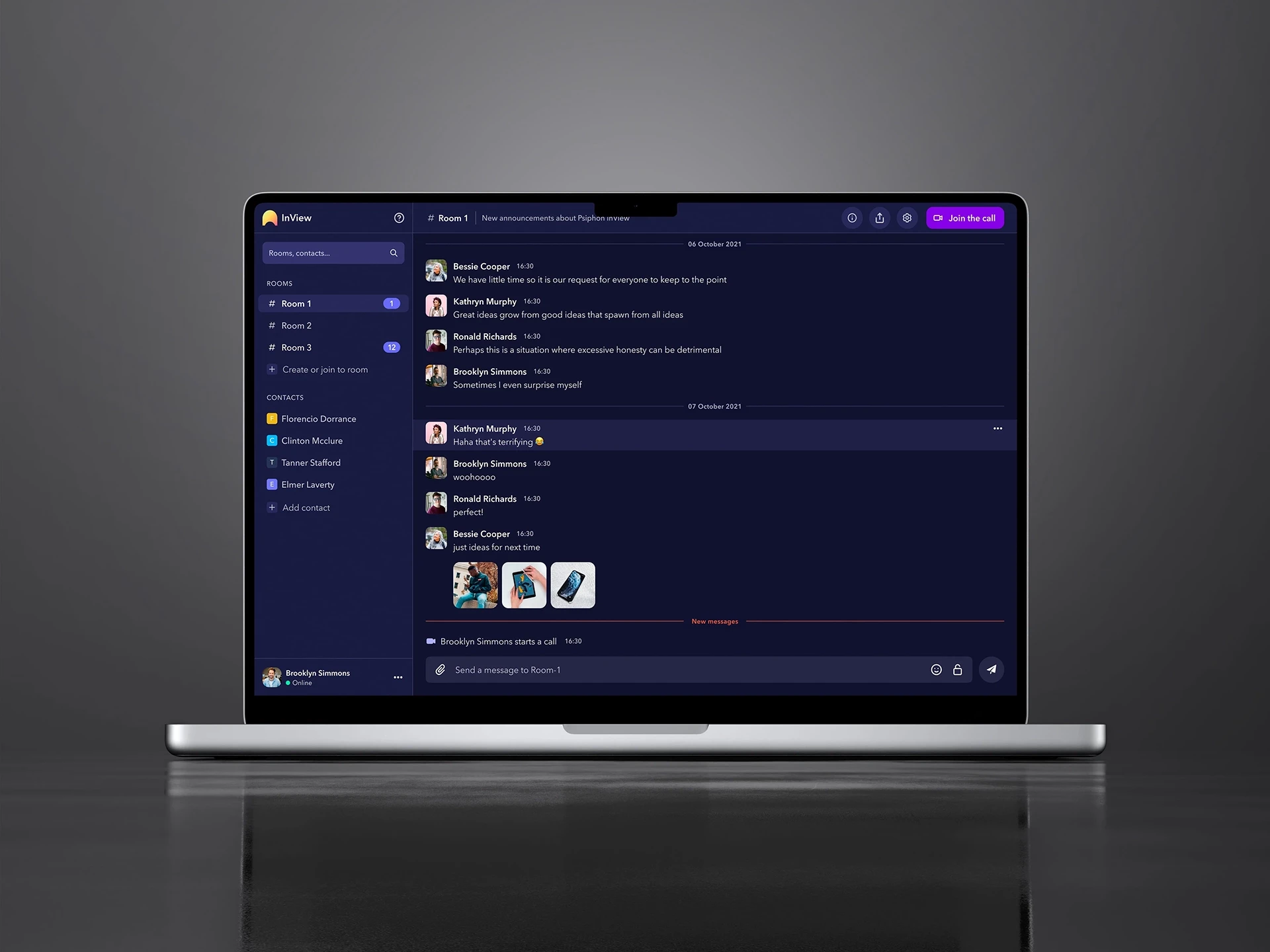Open the Room 3 channel
Screen dimensions: 1270x952
(x=297, y=347)
